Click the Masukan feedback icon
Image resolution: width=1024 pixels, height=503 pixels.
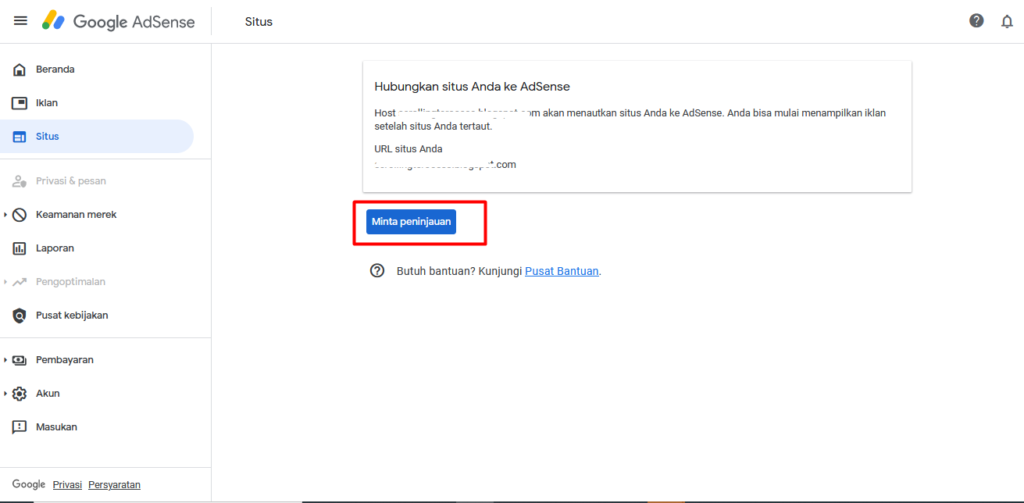(x=20, y=427)
